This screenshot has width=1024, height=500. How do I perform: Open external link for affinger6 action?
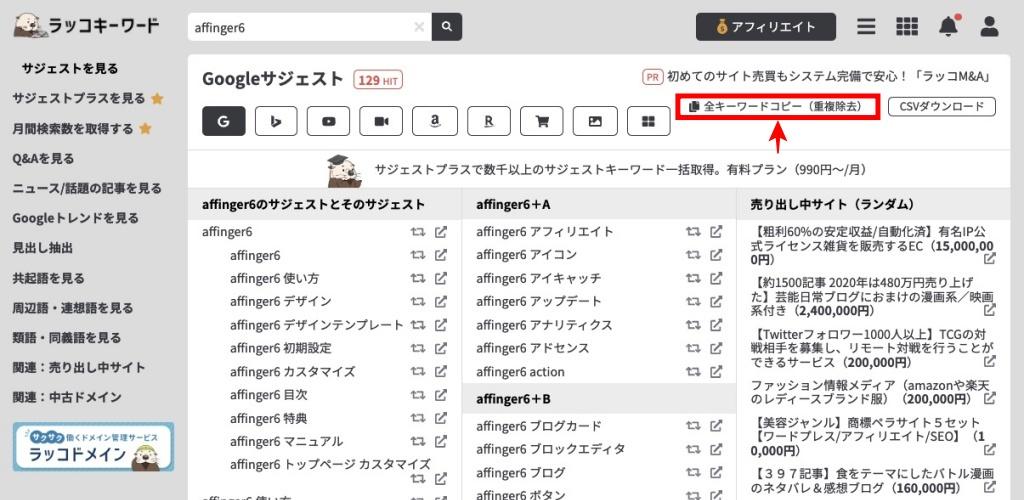(x=716, y=371)
